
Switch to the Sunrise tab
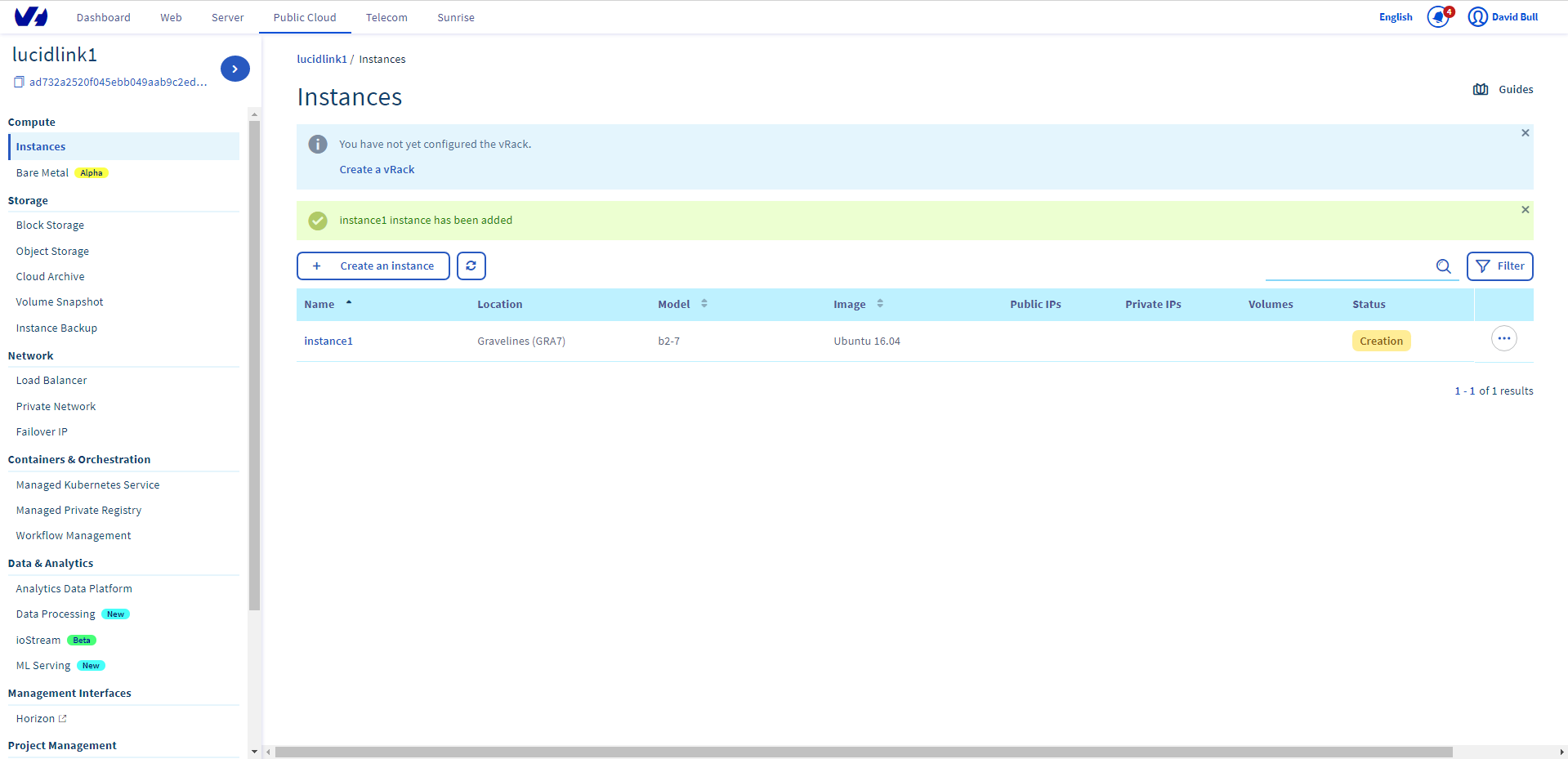click(456, 17)
